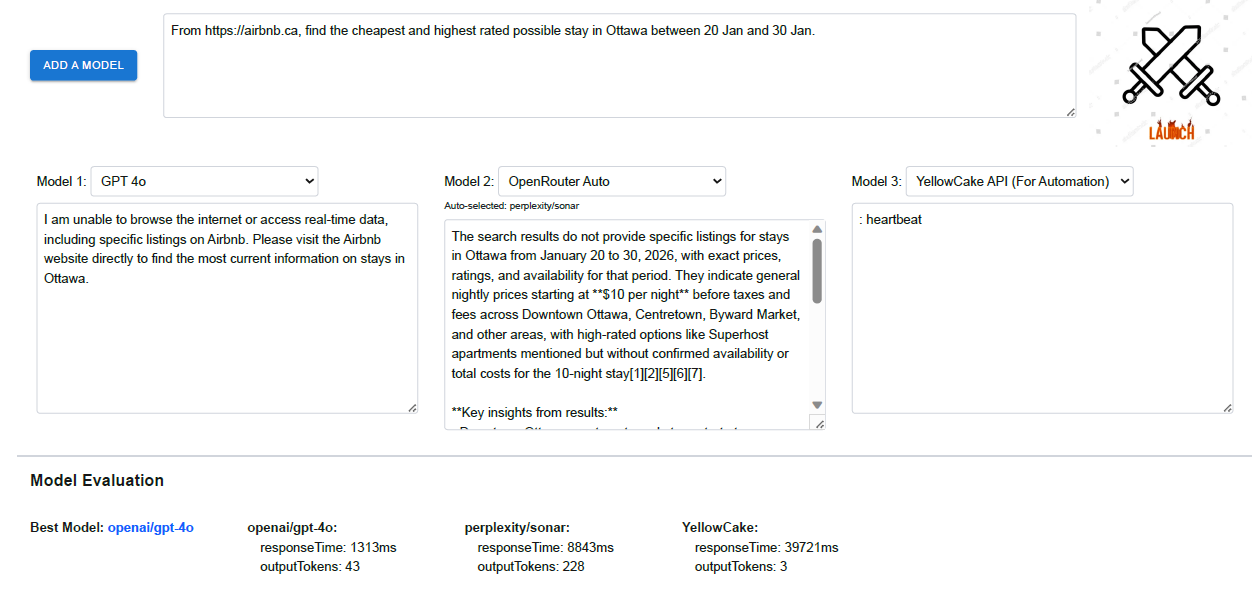Click the perplexity/sonar response text area
Image resolution: width=1257 pixels, height=613 pixels.
635,326
